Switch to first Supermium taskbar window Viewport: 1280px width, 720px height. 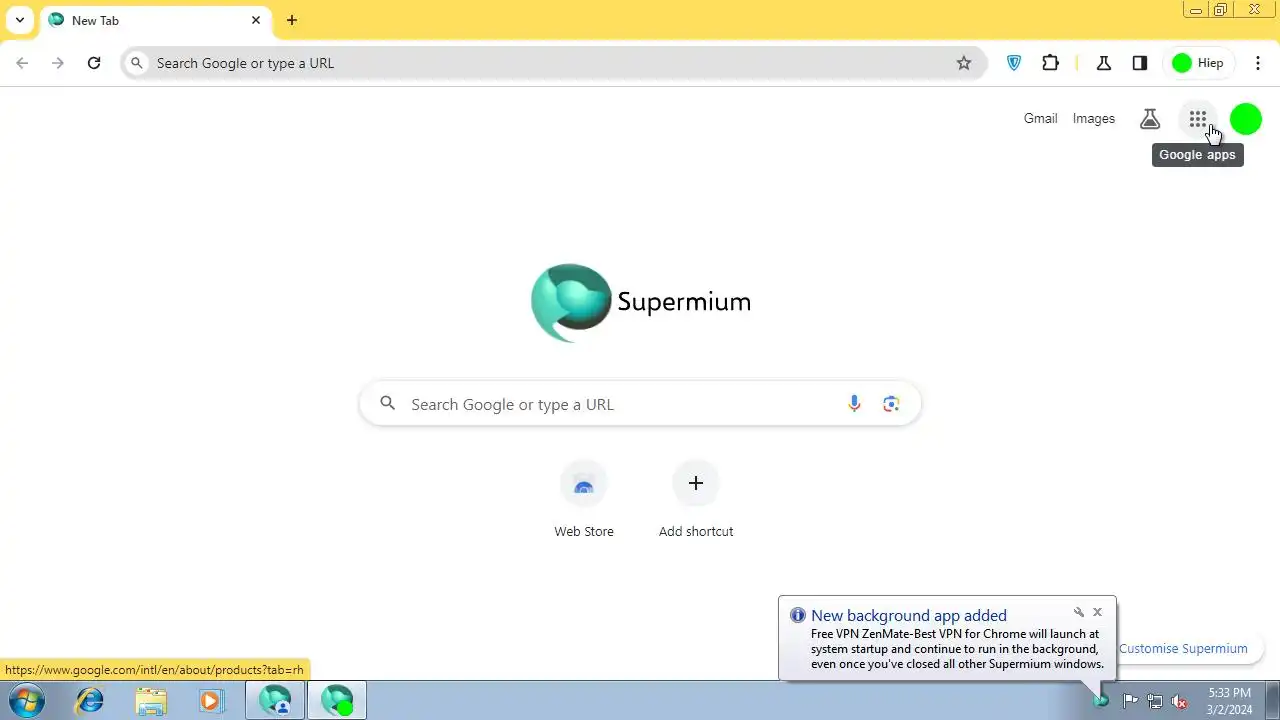click(275, 700)
